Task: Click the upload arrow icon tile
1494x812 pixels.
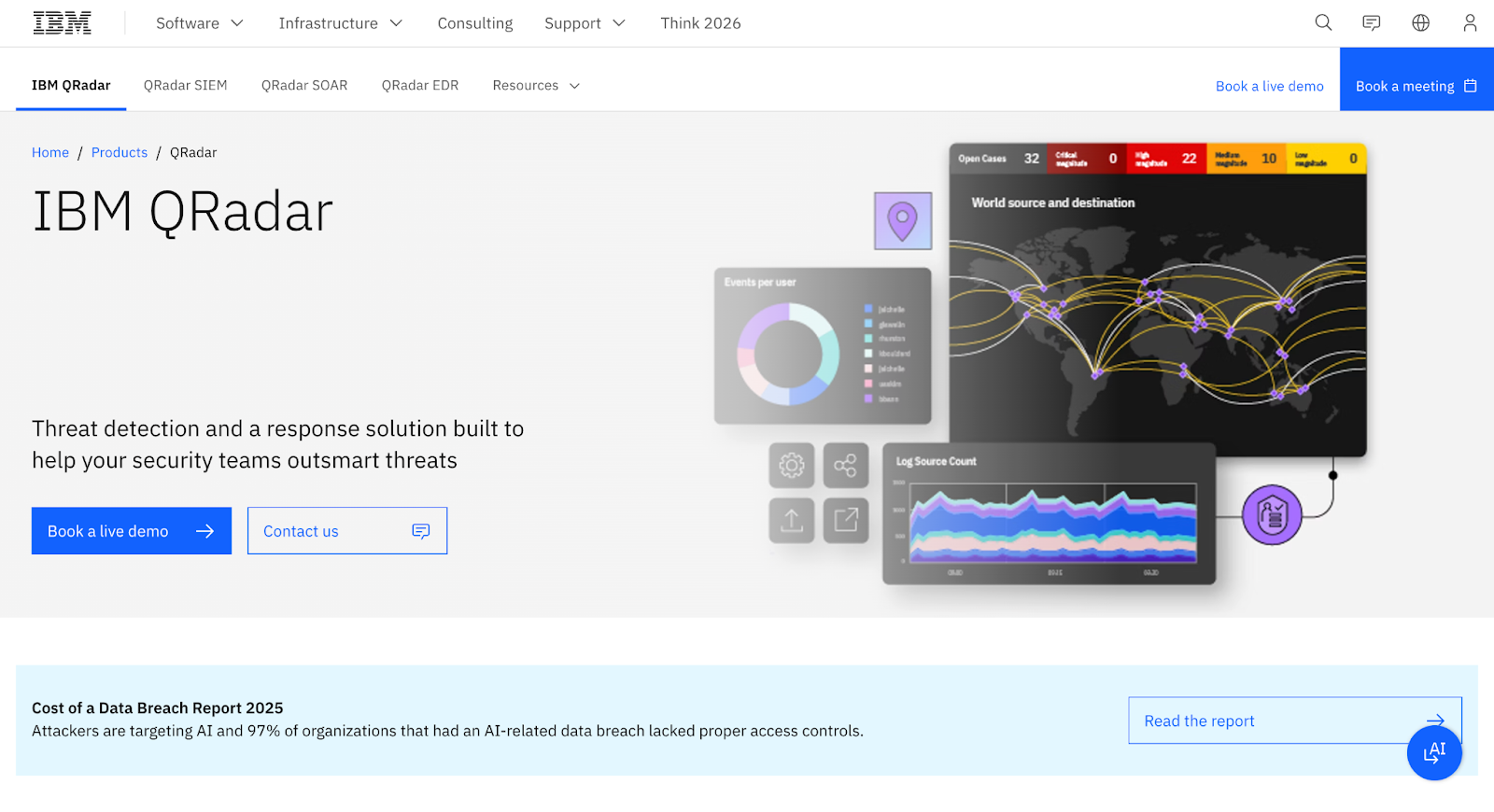Action: tap(792, 520)
